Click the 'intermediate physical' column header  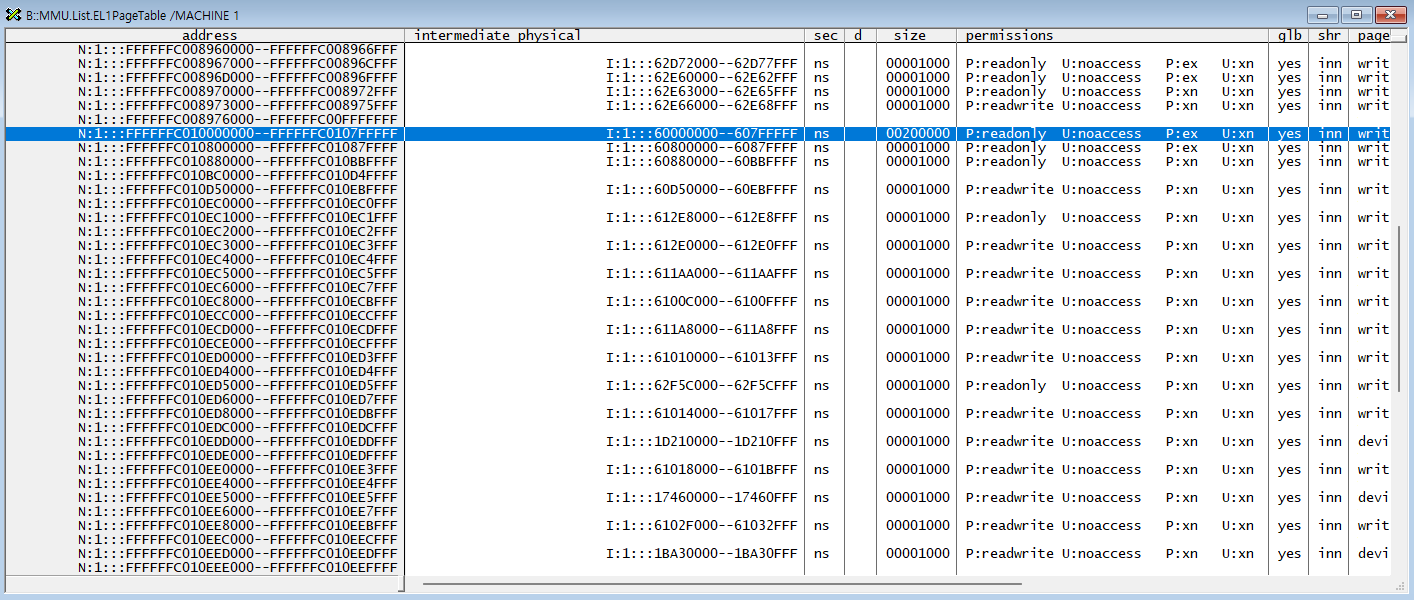tap(497, 35)
